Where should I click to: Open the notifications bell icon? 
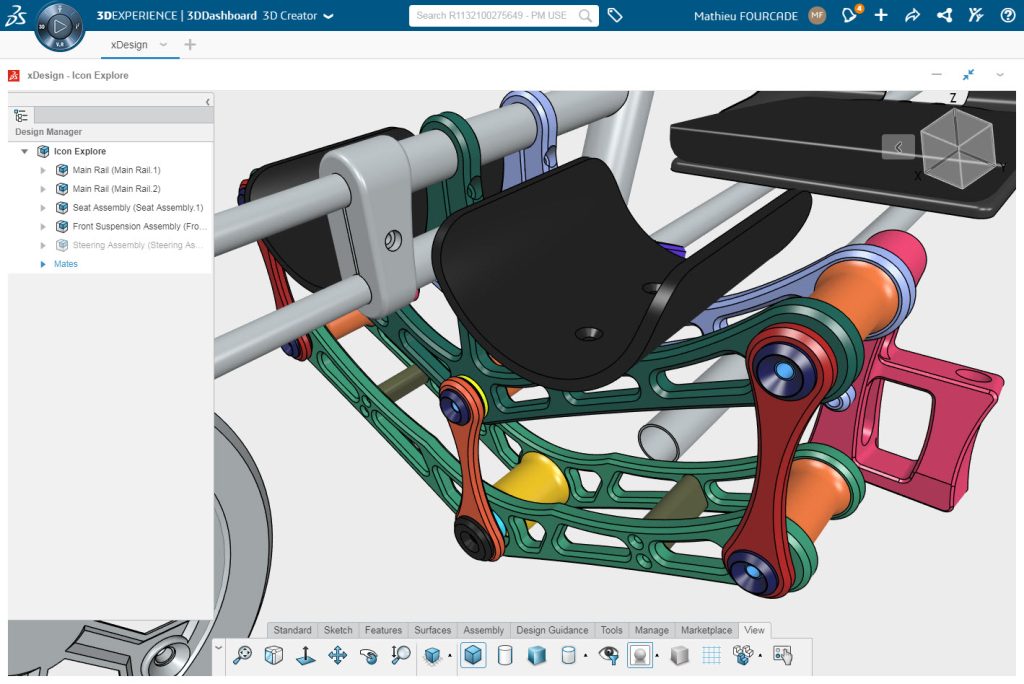(x=850, y=15)
